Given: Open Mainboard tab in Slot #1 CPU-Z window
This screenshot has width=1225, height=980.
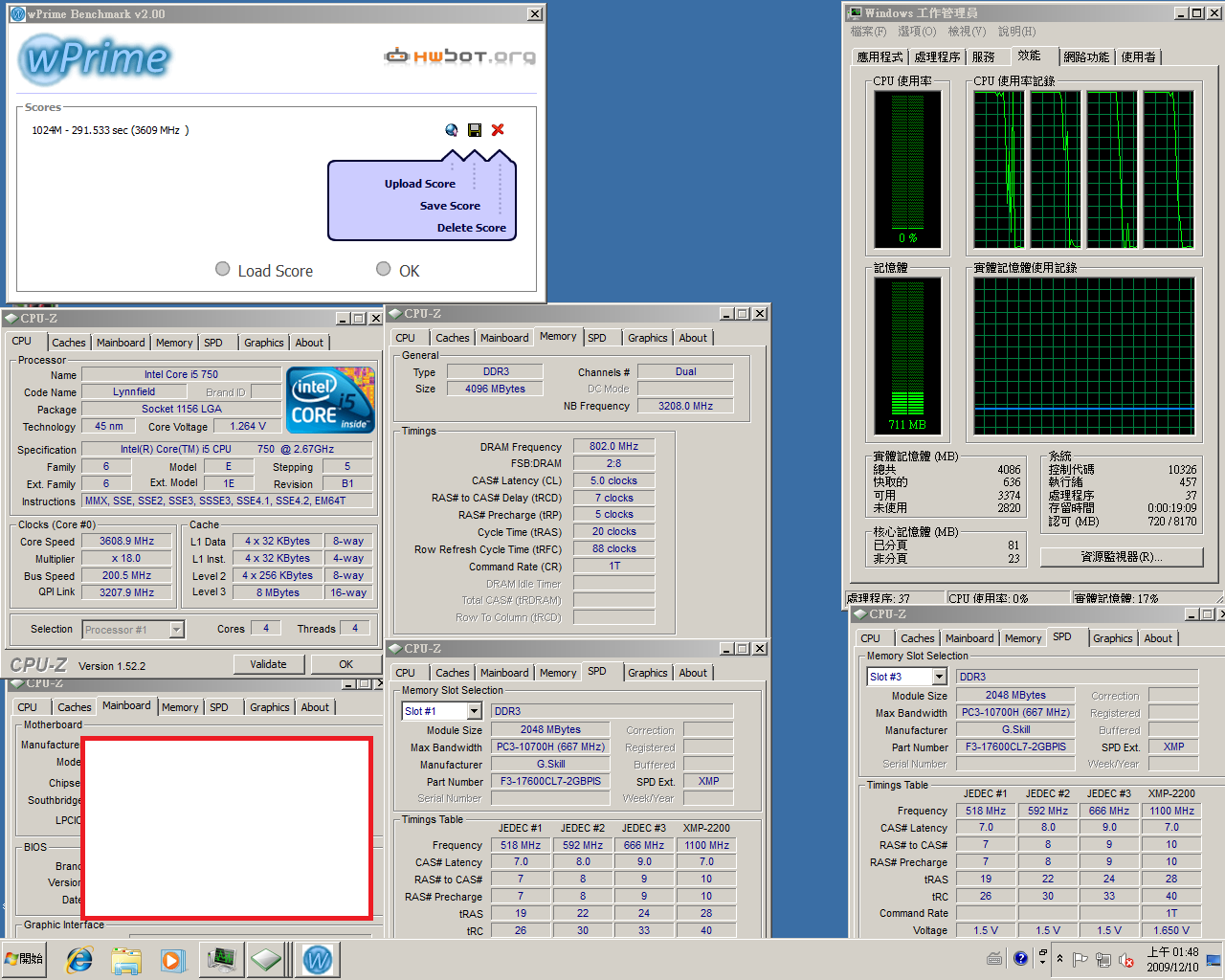Looking at the screenshot, I should point(504,673).
